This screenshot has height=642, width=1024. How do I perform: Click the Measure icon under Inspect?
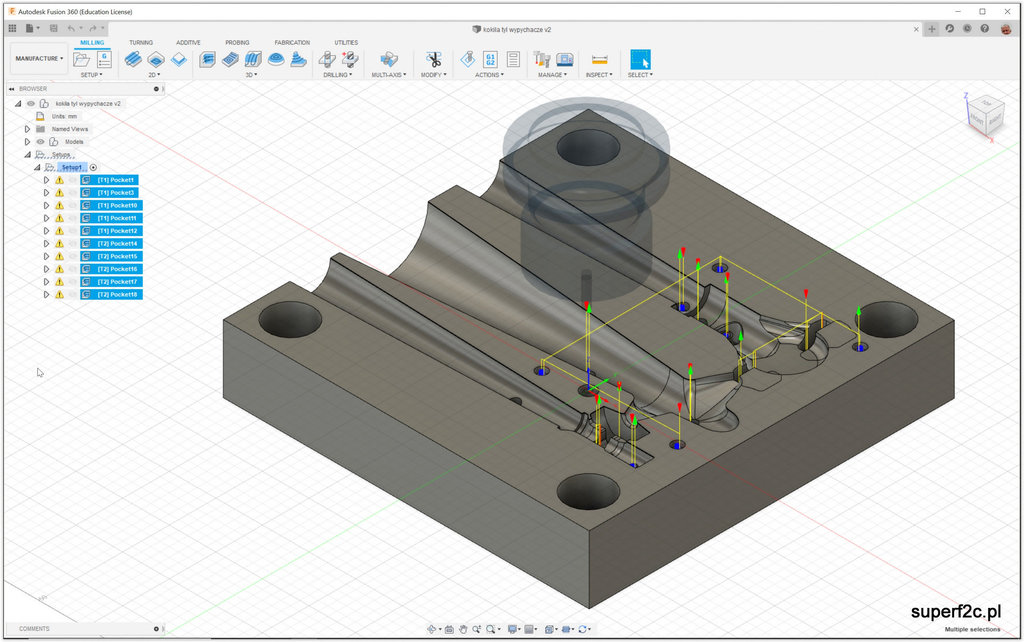pyautogui.click(x=599, y=60)
